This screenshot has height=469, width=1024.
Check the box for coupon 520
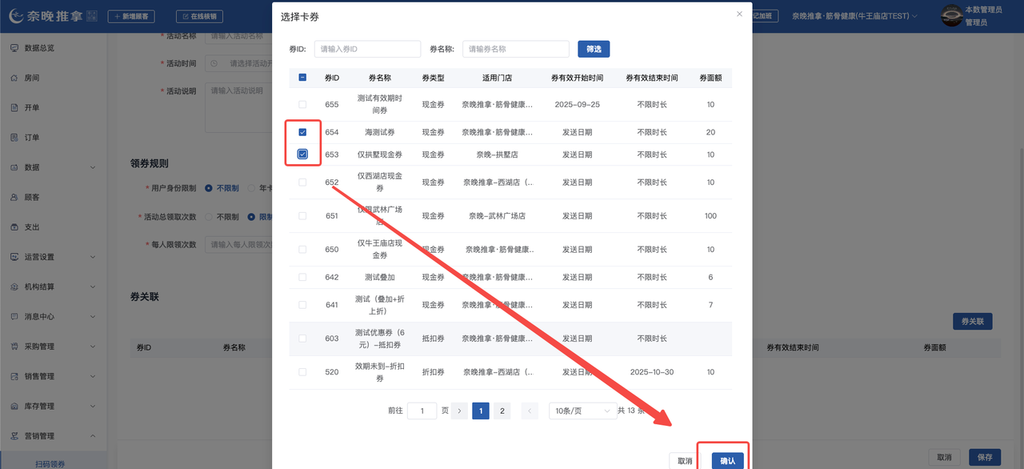[302, 372]
